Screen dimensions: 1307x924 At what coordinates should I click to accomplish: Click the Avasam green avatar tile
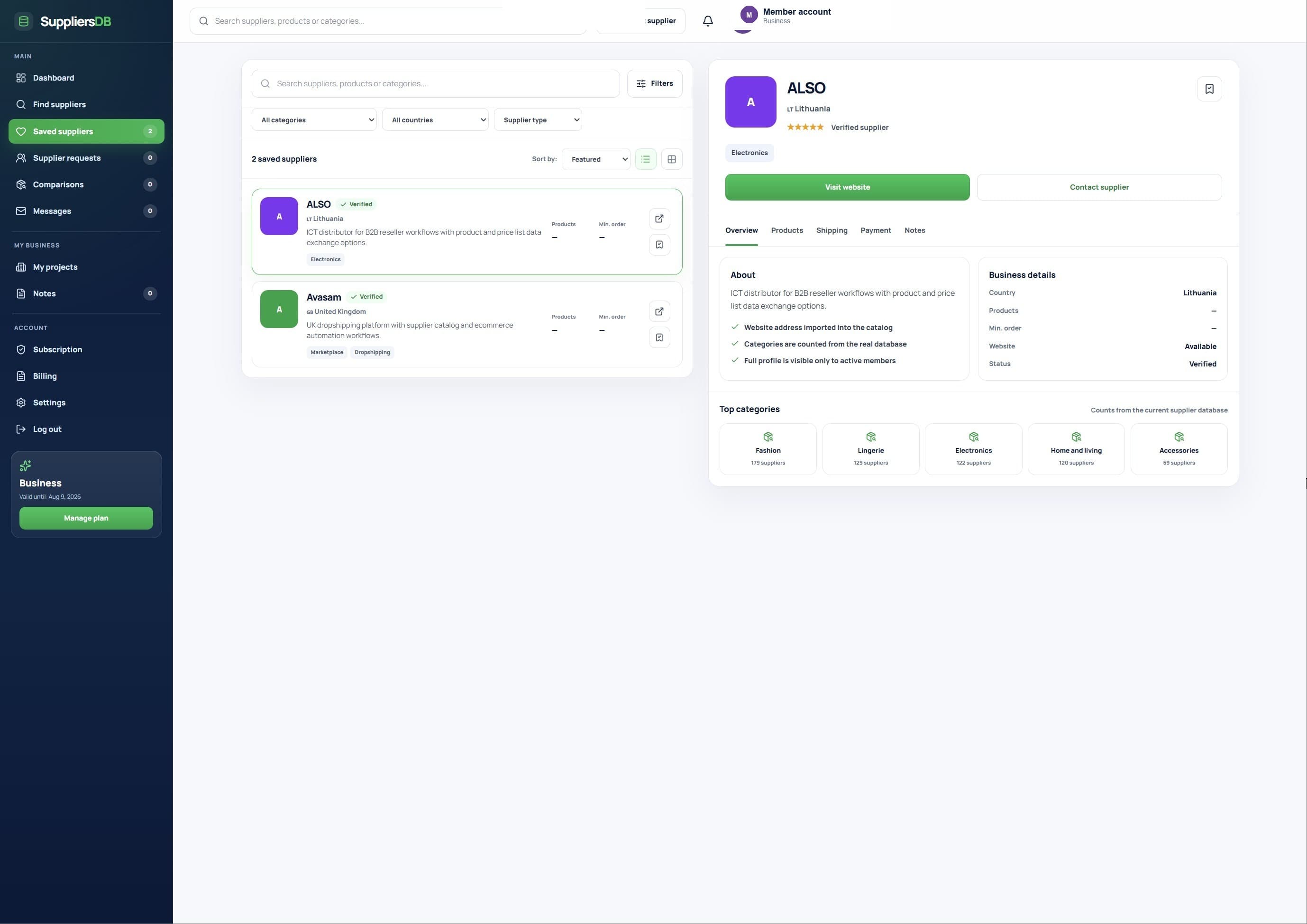pyautogui.click(x=279, y=309)
